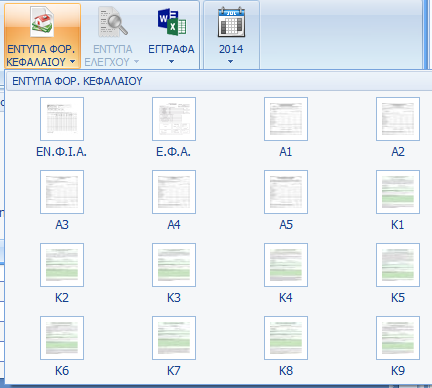Open the K8 form icon

(286, 338)
